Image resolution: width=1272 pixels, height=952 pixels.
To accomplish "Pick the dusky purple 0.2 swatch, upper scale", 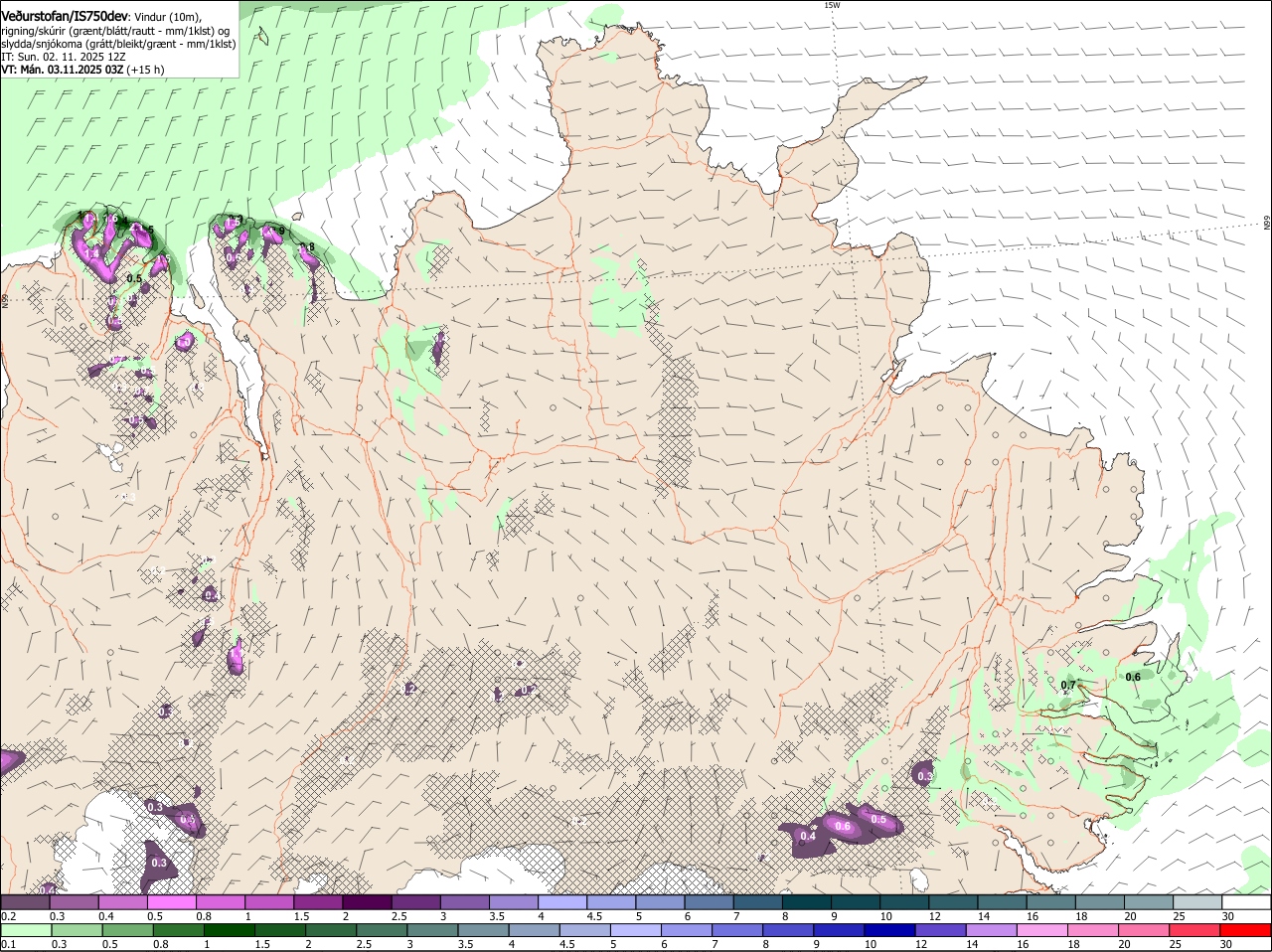I will point(25,902).
